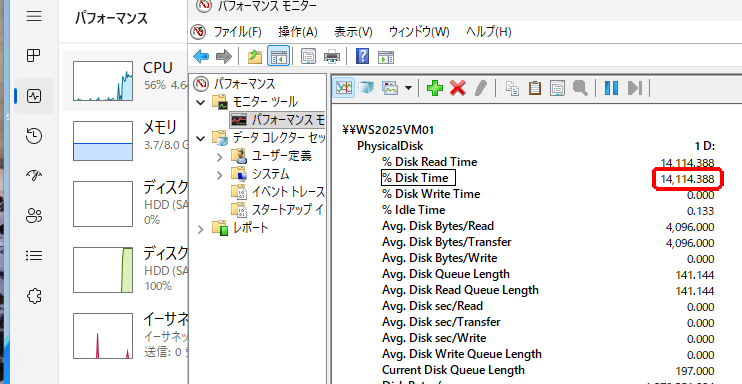The height and width of the screenshot is (384, 742).
Task: Click Avg. Disk Queue Length counter
Action: coord(446,274)
